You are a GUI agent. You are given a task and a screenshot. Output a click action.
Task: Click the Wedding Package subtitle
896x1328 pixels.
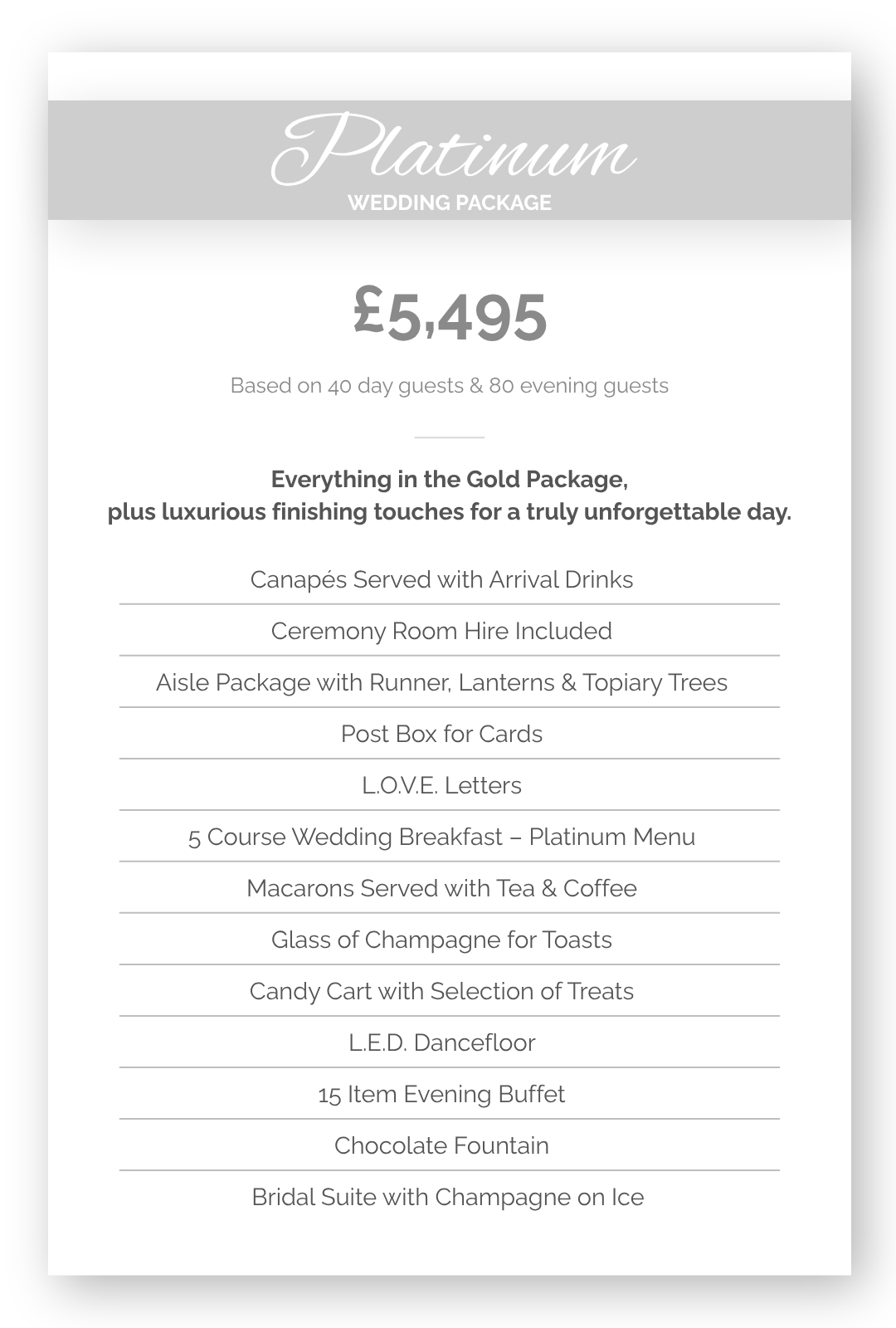click(x=449, y=203)
